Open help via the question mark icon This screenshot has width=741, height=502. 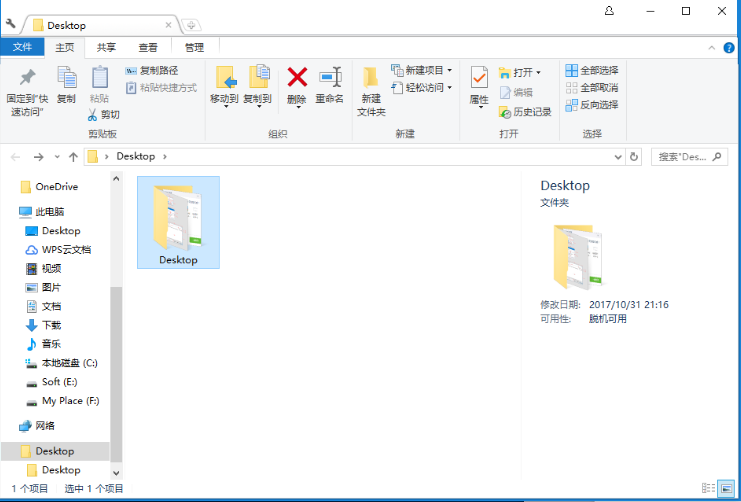729,48
